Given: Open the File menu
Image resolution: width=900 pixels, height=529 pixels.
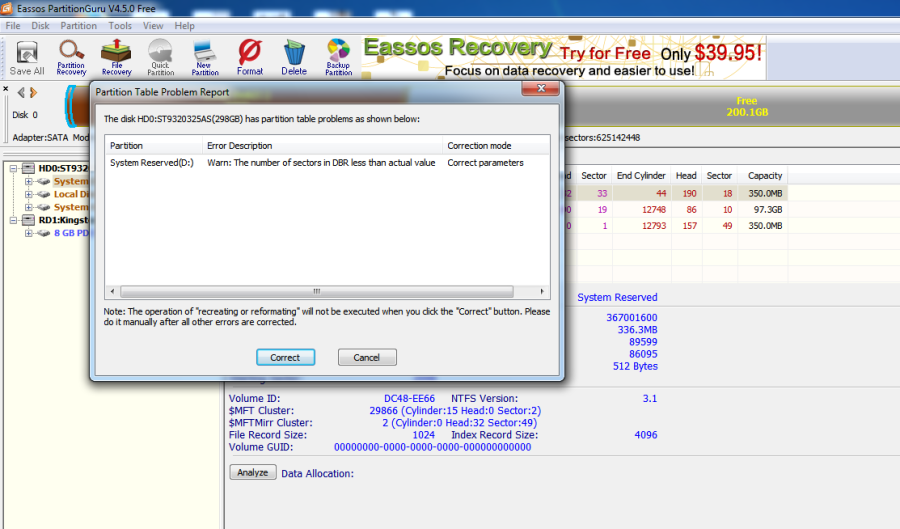Looking at the screenshot, I should [x=13, y=26].
